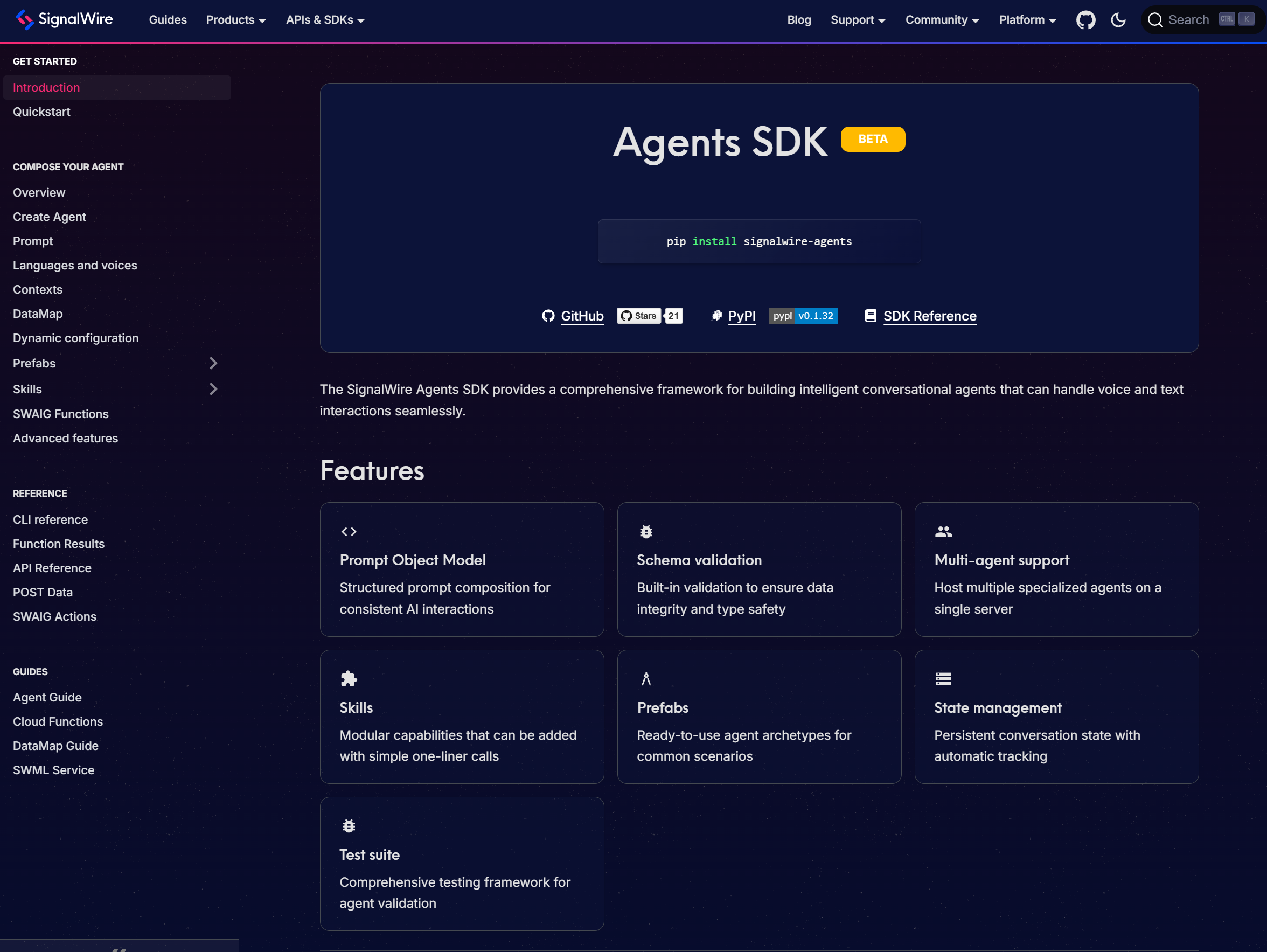Open the Platform dropdown menu
This screenshot has width=1267, height=952.
[x=1028, y=20]
